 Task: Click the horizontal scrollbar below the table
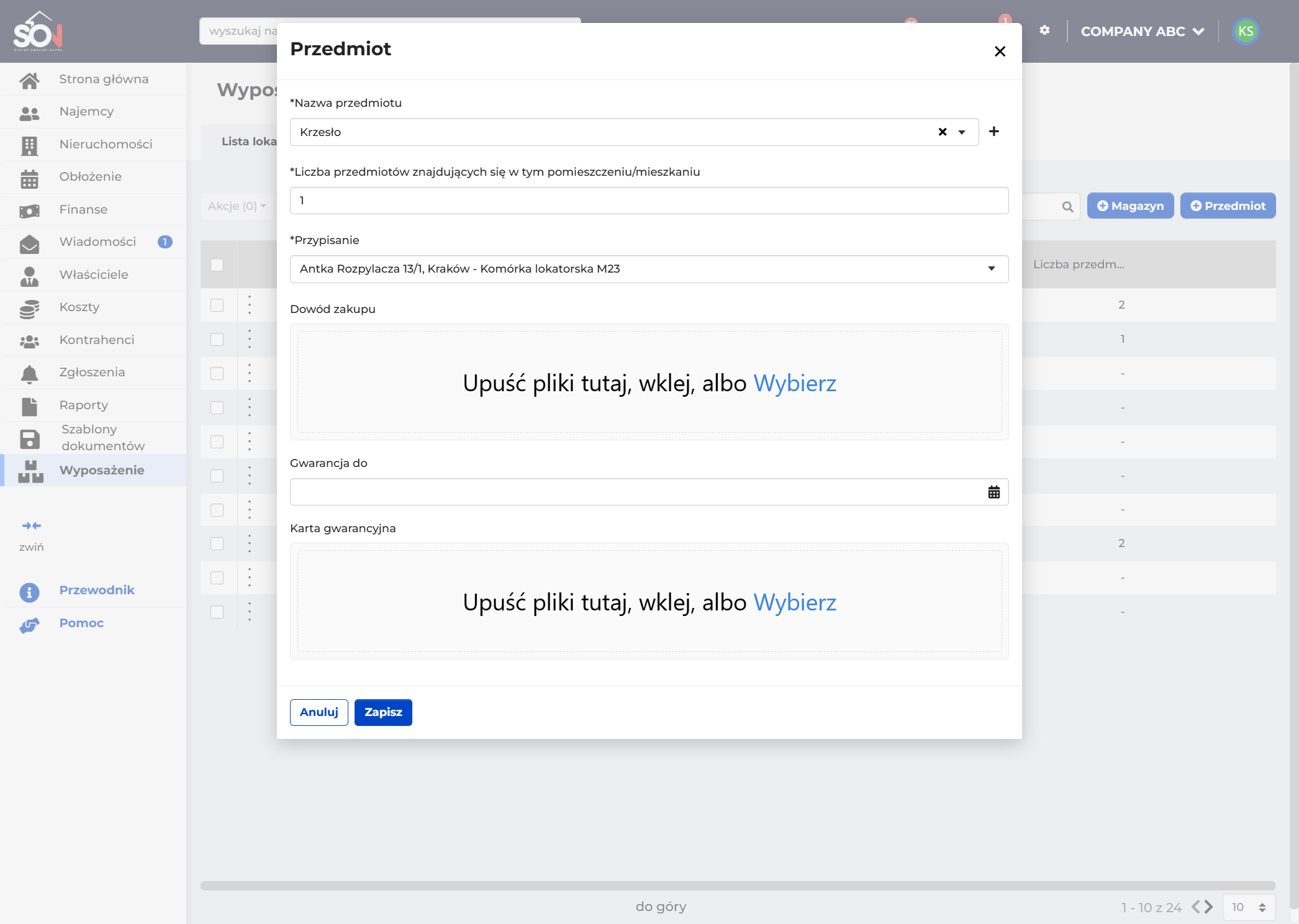pos(738,885)
